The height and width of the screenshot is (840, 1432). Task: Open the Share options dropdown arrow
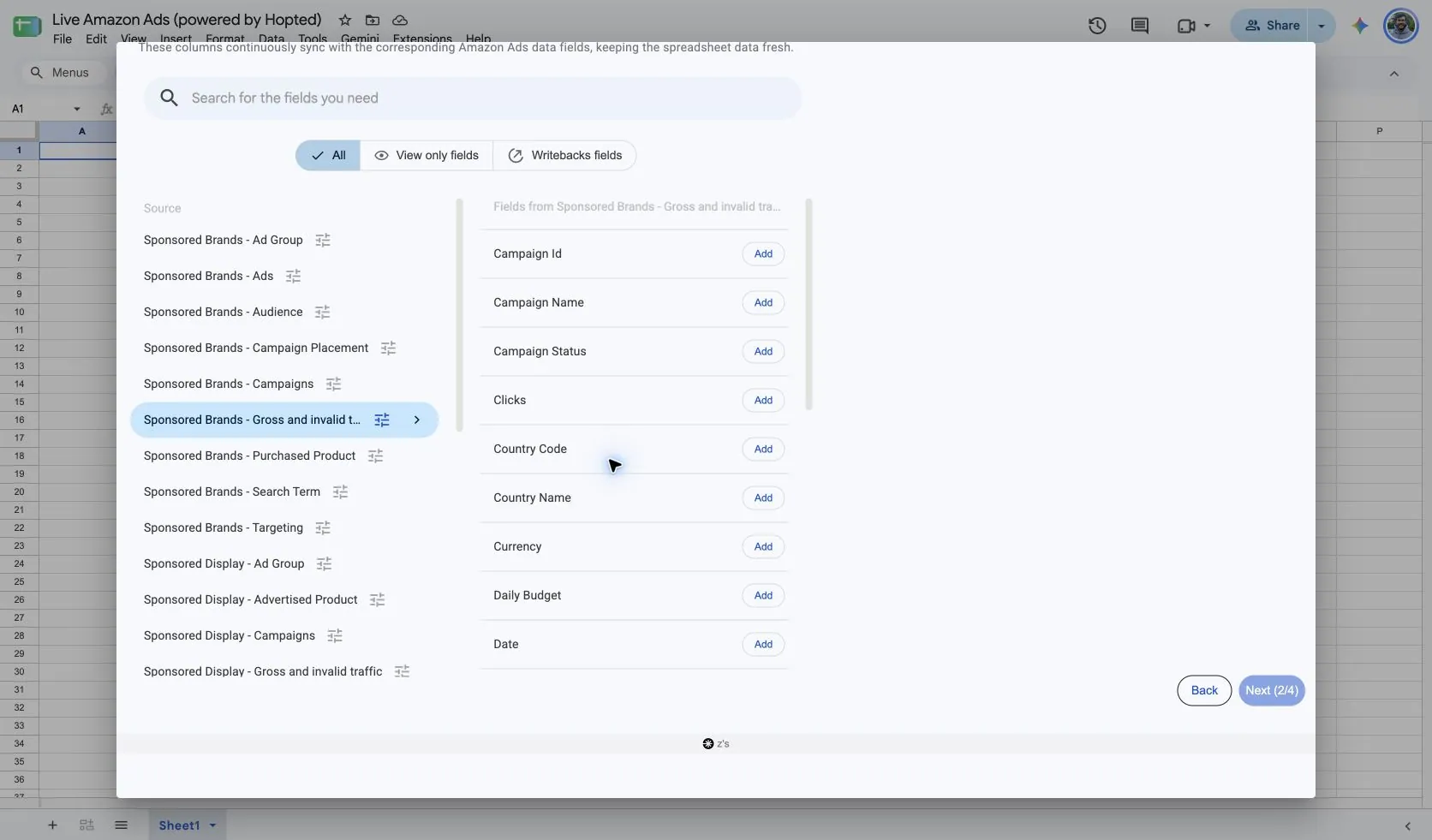pos(1322,26)
